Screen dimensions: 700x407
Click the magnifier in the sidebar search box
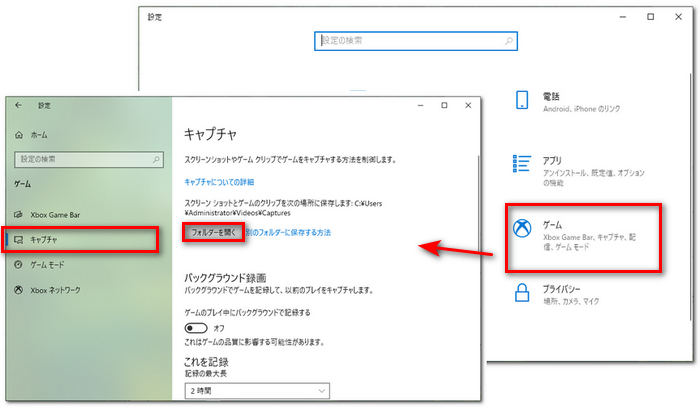[156, 159]
